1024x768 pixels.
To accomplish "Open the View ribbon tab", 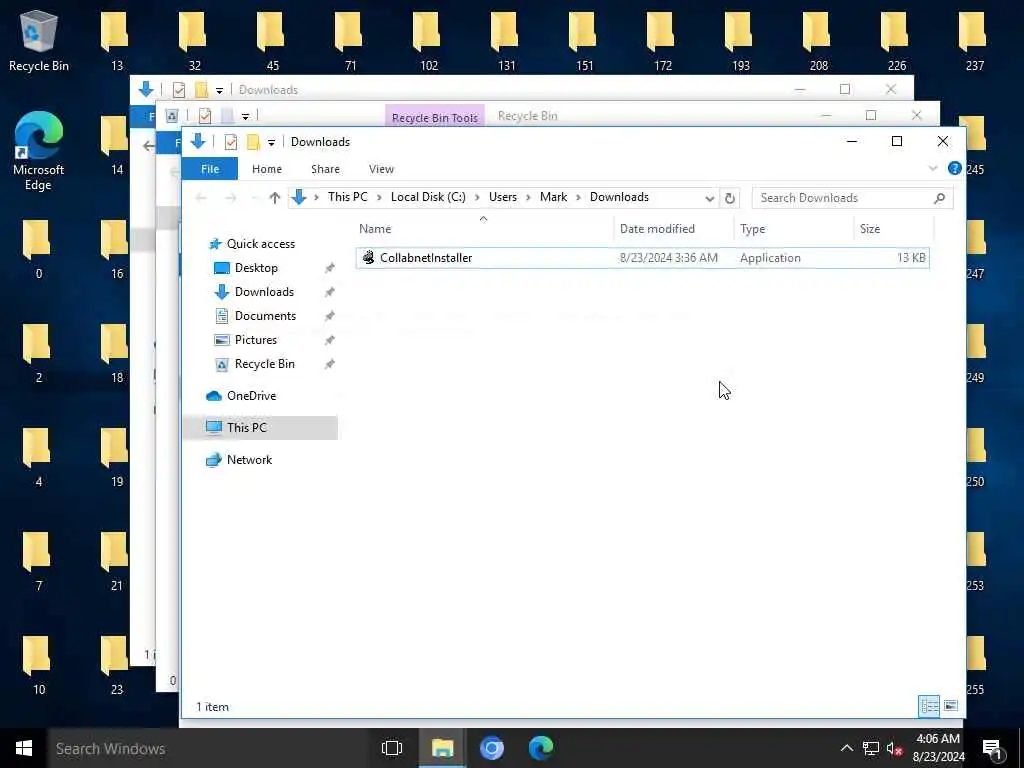I will [x=381, y=168].
